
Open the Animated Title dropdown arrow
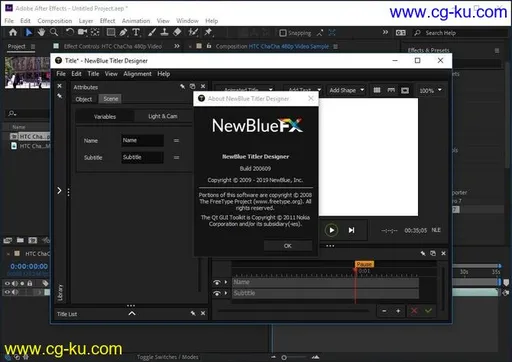point(270,90)
